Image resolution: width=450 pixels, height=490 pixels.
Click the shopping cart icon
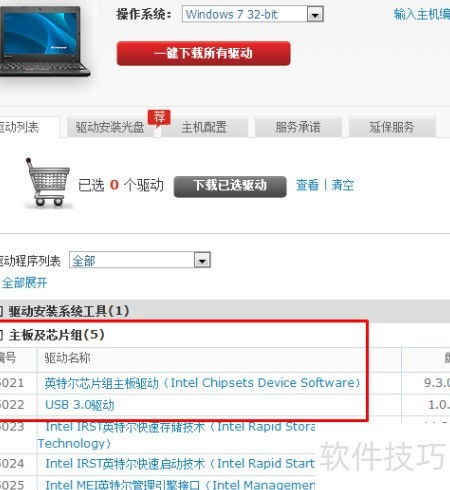[48, 182]
